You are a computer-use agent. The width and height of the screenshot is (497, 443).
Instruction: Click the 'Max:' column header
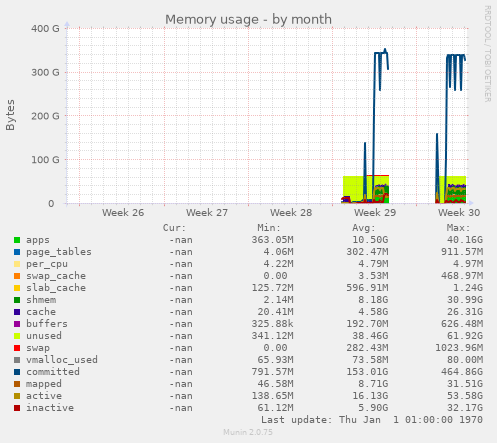(458, 228)
